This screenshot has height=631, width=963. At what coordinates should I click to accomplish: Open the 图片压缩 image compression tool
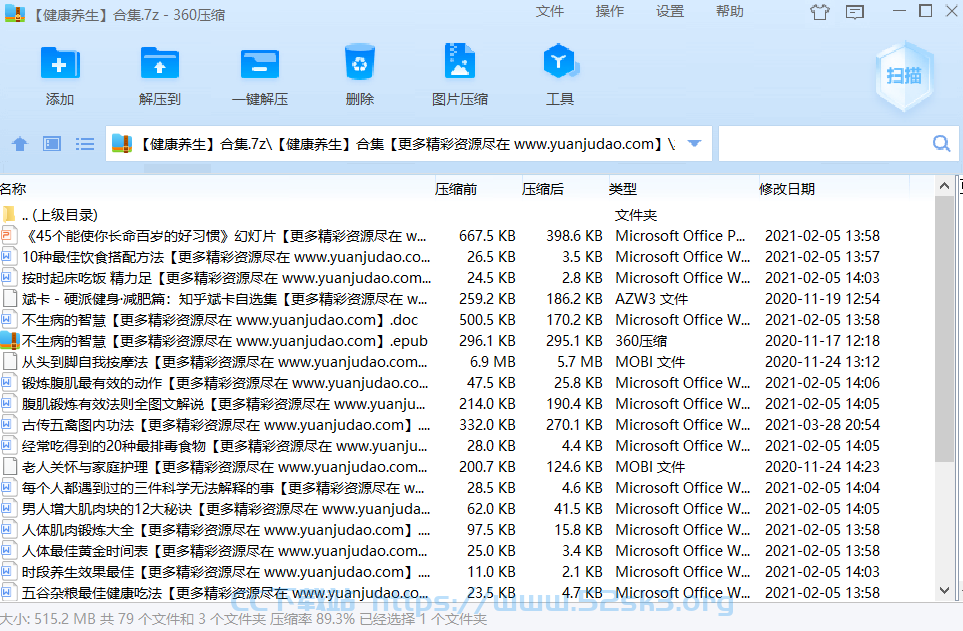coord(459,61)
